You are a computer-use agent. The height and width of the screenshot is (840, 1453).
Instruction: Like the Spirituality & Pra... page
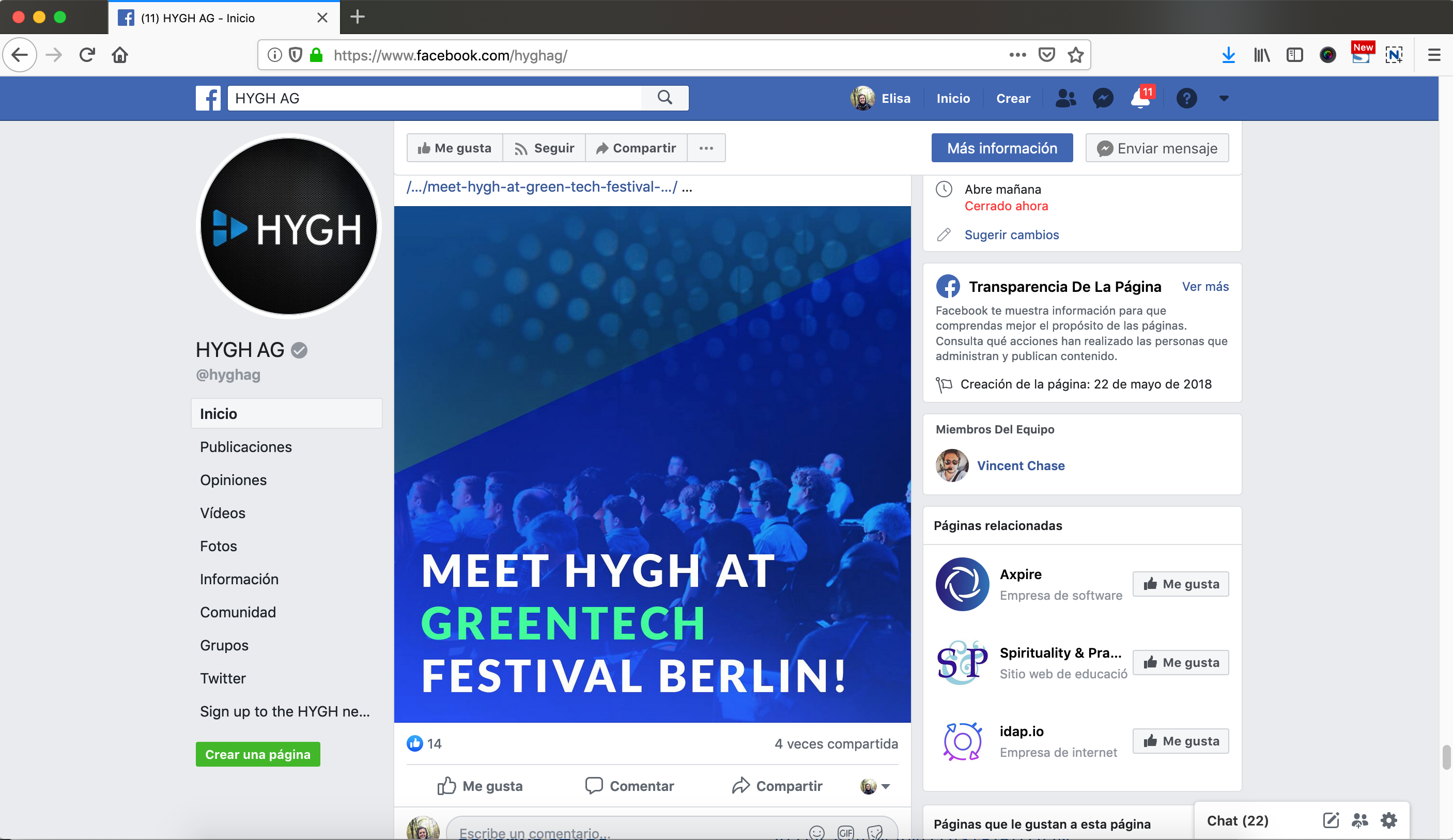(x=1181, y=662)
